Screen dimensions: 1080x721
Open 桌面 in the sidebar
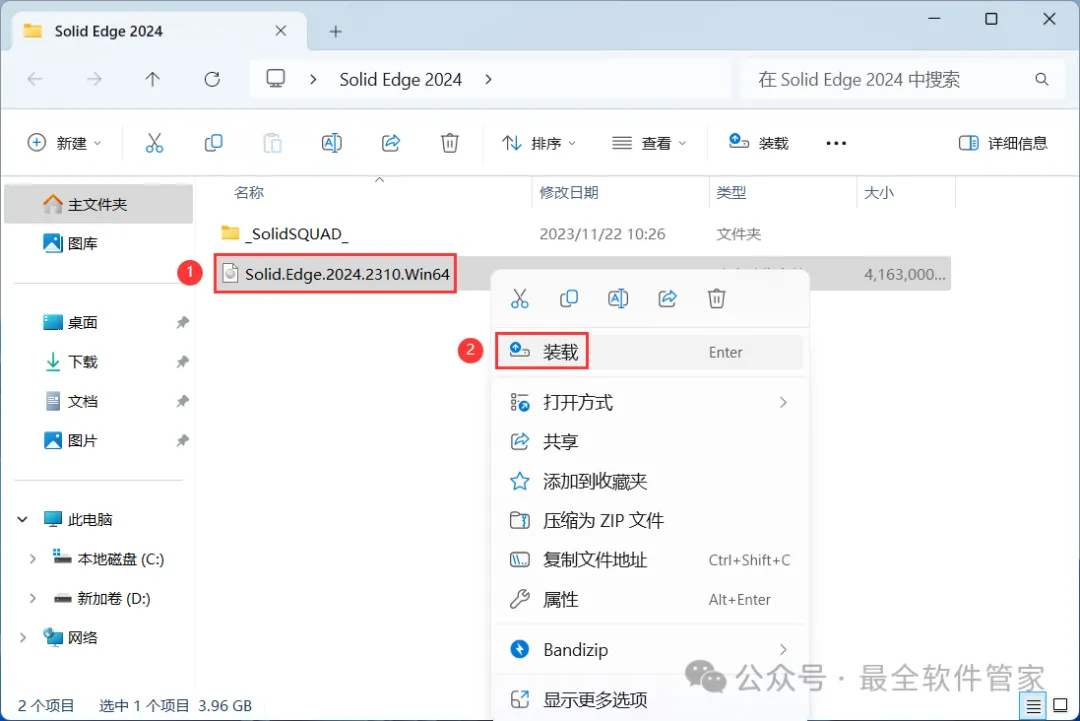pyautogui.click(x=98, y=322)
